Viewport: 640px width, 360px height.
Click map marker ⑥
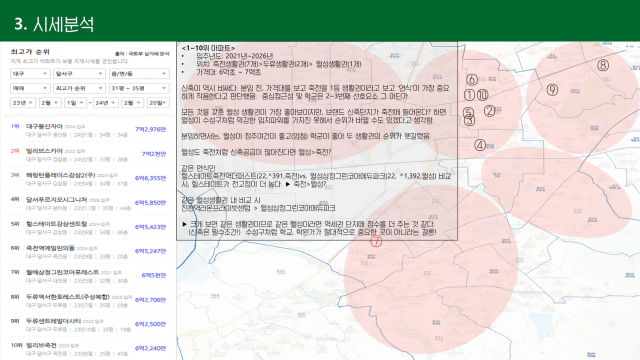pyautogui.click(x=472, y=79)
